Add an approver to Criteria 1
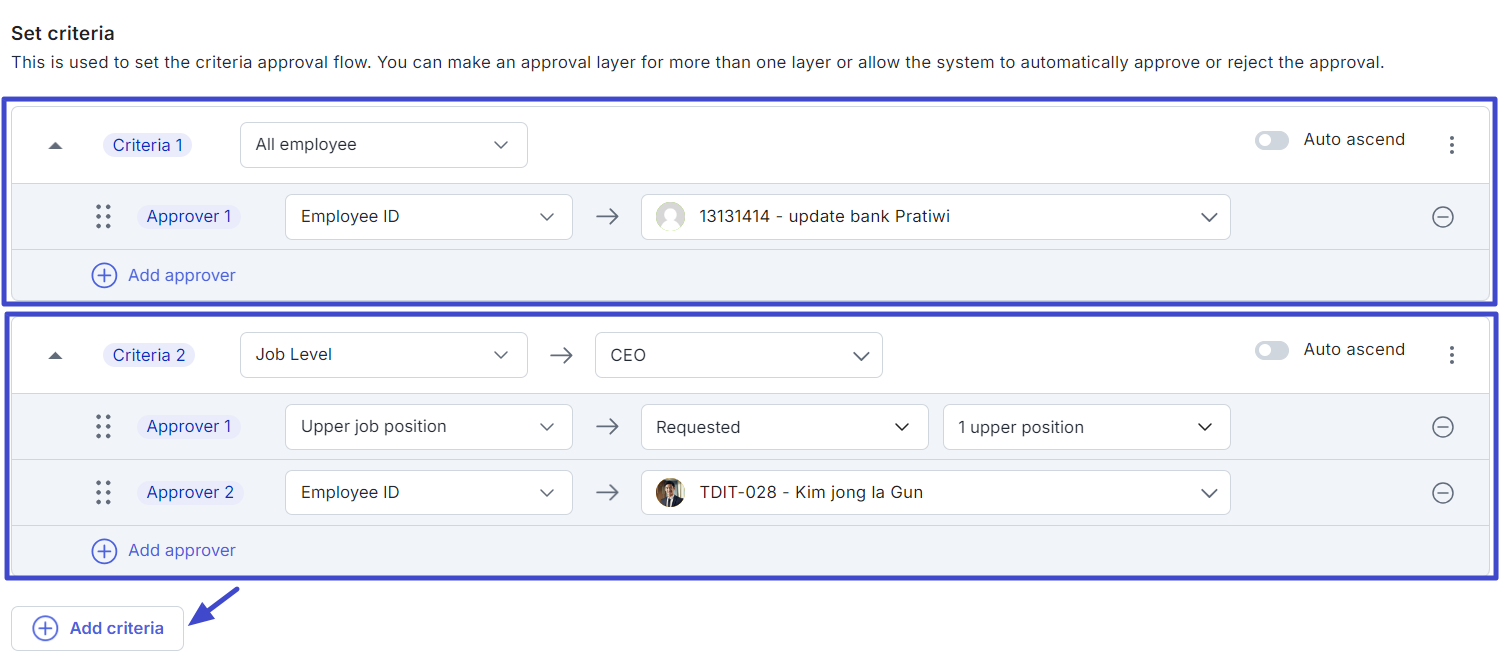The height and width of the screenshot is (670, 1506). pyautogui.click(x=164, y=275)
